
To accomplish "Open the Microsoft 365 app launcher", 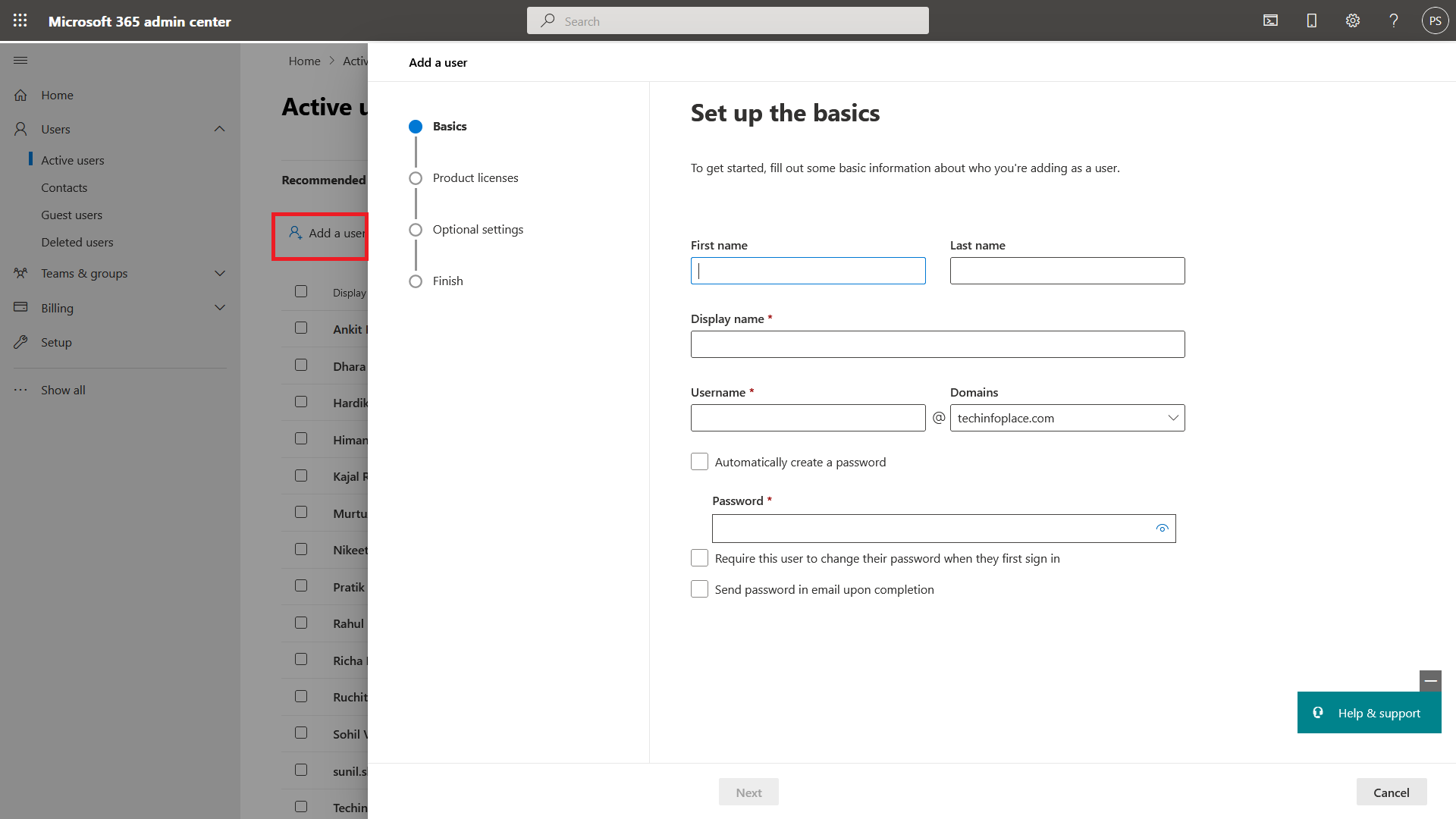I will [x=20, y=20].
